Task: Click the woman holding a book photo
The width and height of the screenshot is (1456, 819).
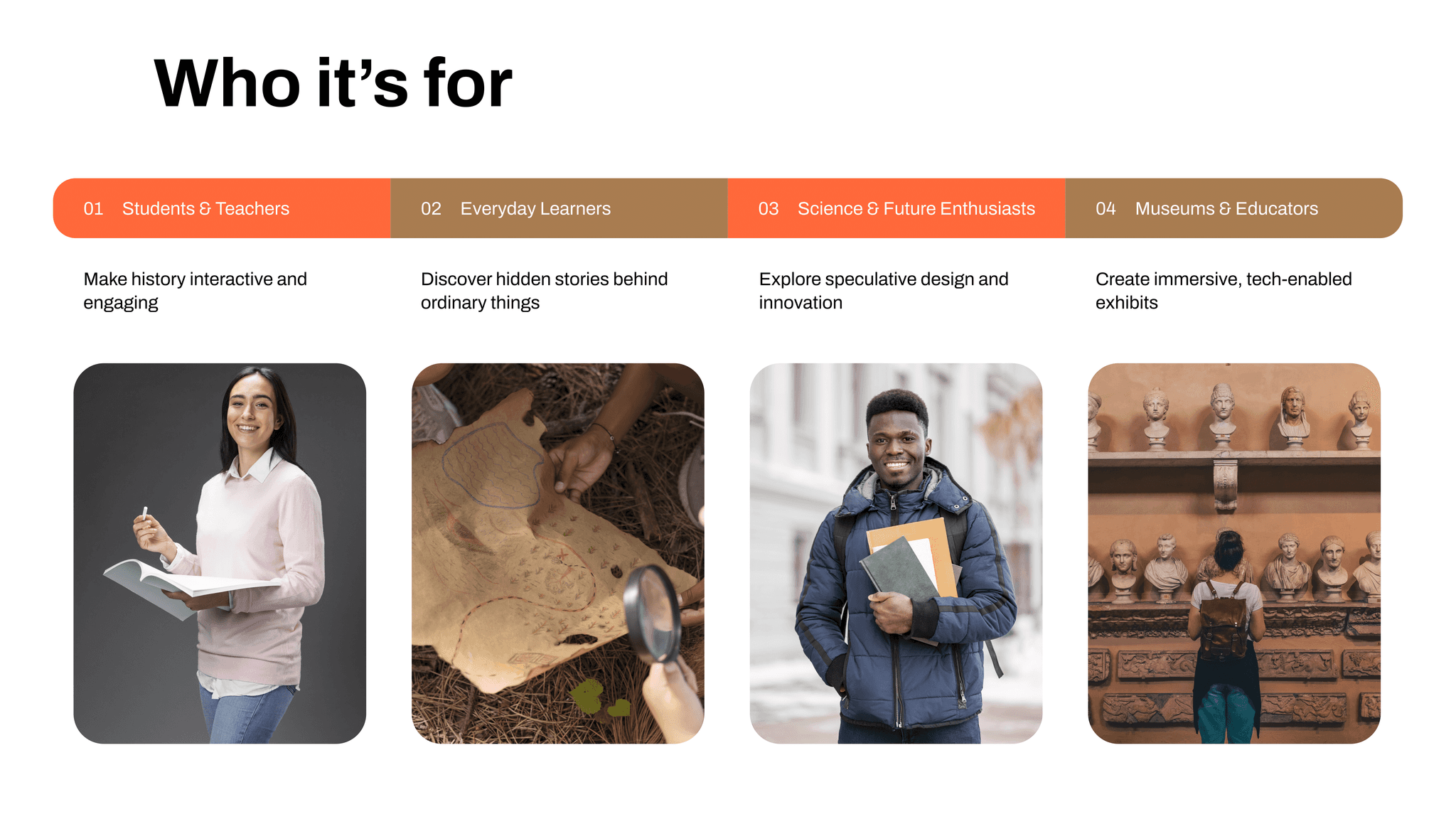Action: pos(220,553)
